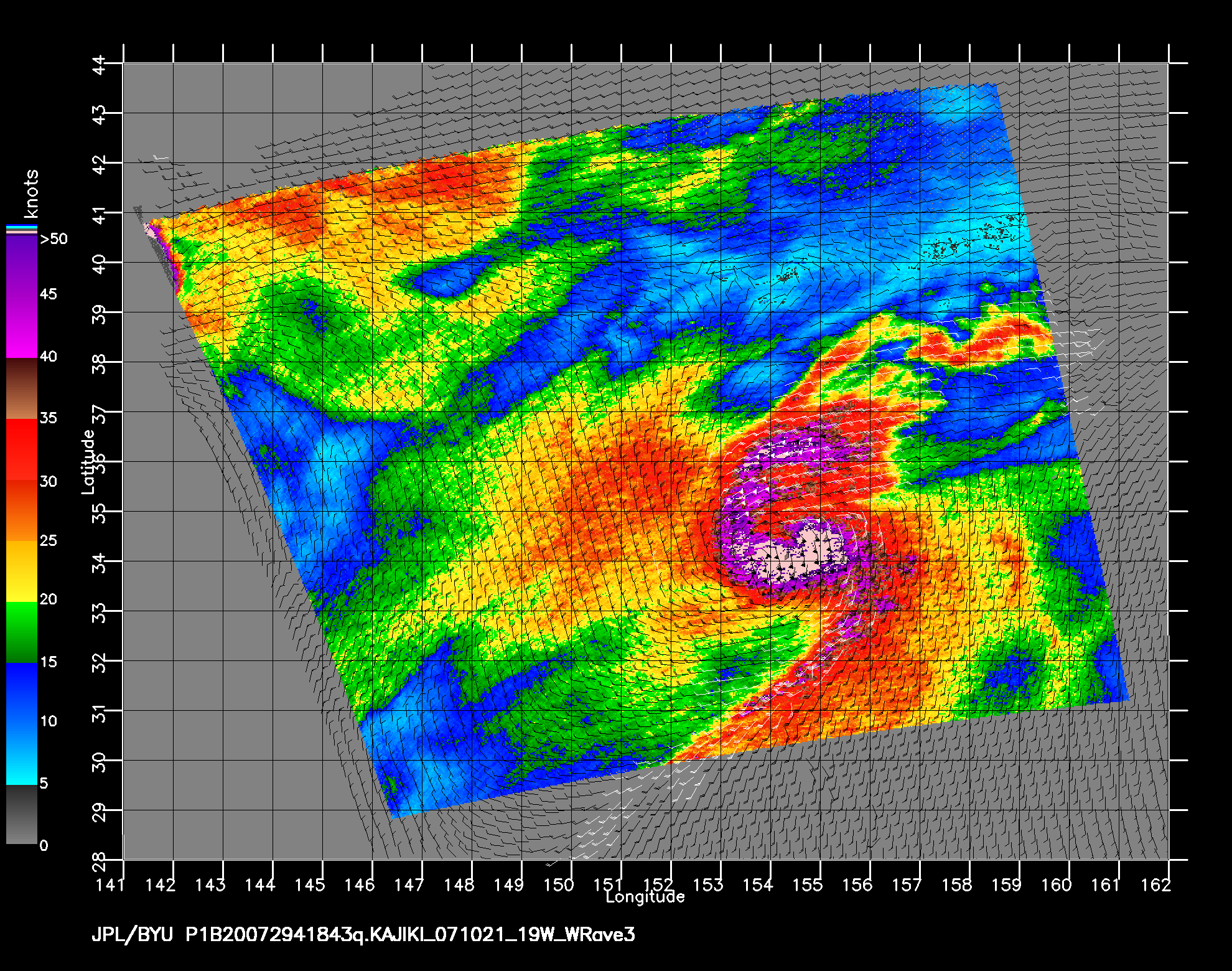The width and height of the screenshot is (1232, 971).
Task: Click longitude tick label '156'
Action: click(x=857, y=884)
